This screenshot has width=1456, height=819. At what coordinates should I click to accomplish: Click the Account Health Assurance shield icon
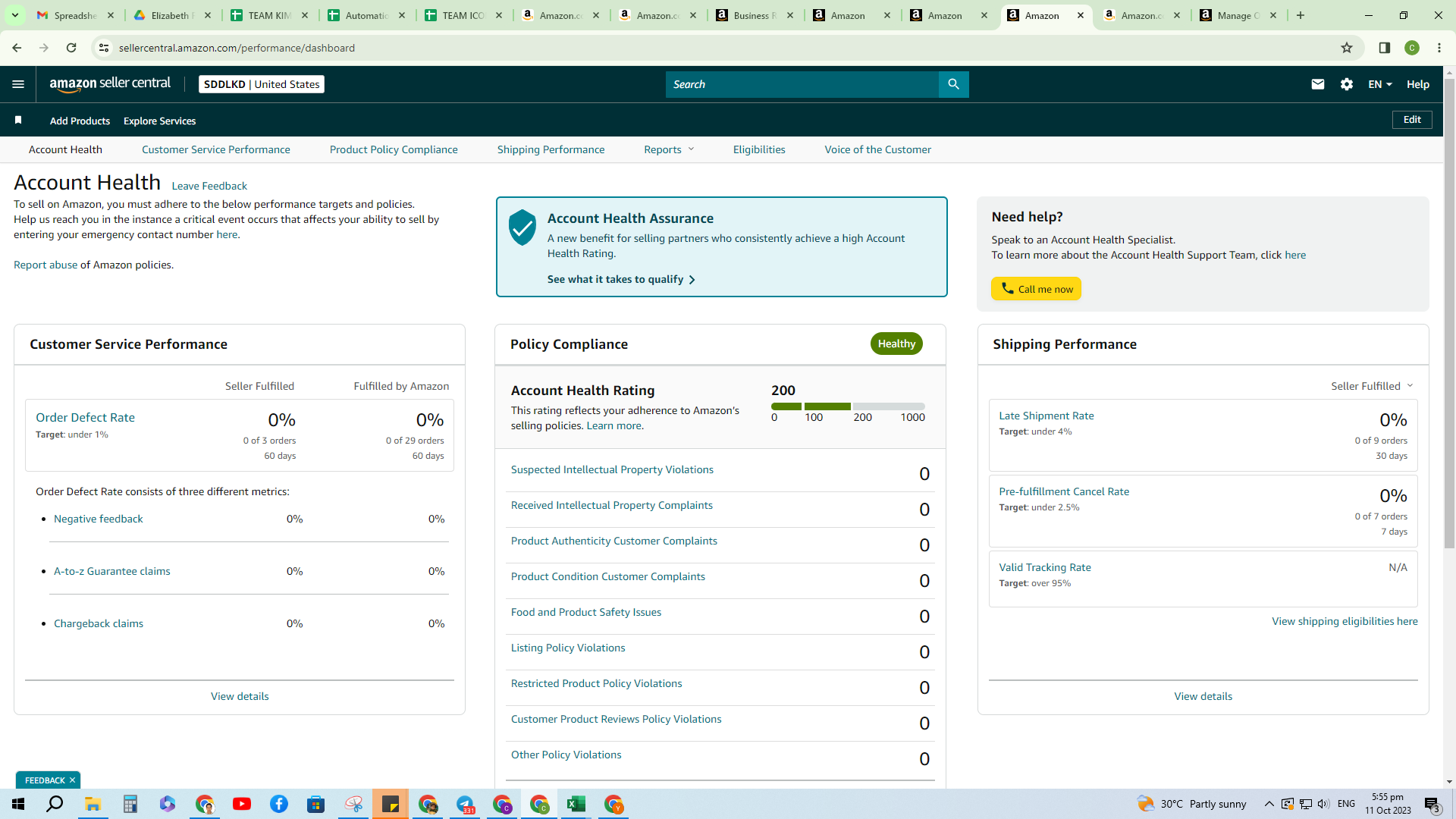(x=522, y=227)
